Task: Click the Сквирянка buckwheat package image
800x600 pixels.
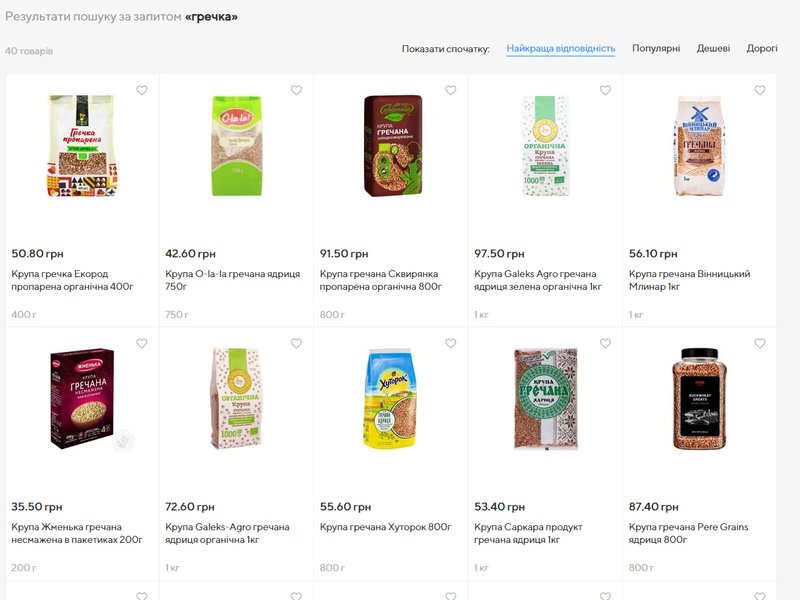Action: [x=391, y=146]
